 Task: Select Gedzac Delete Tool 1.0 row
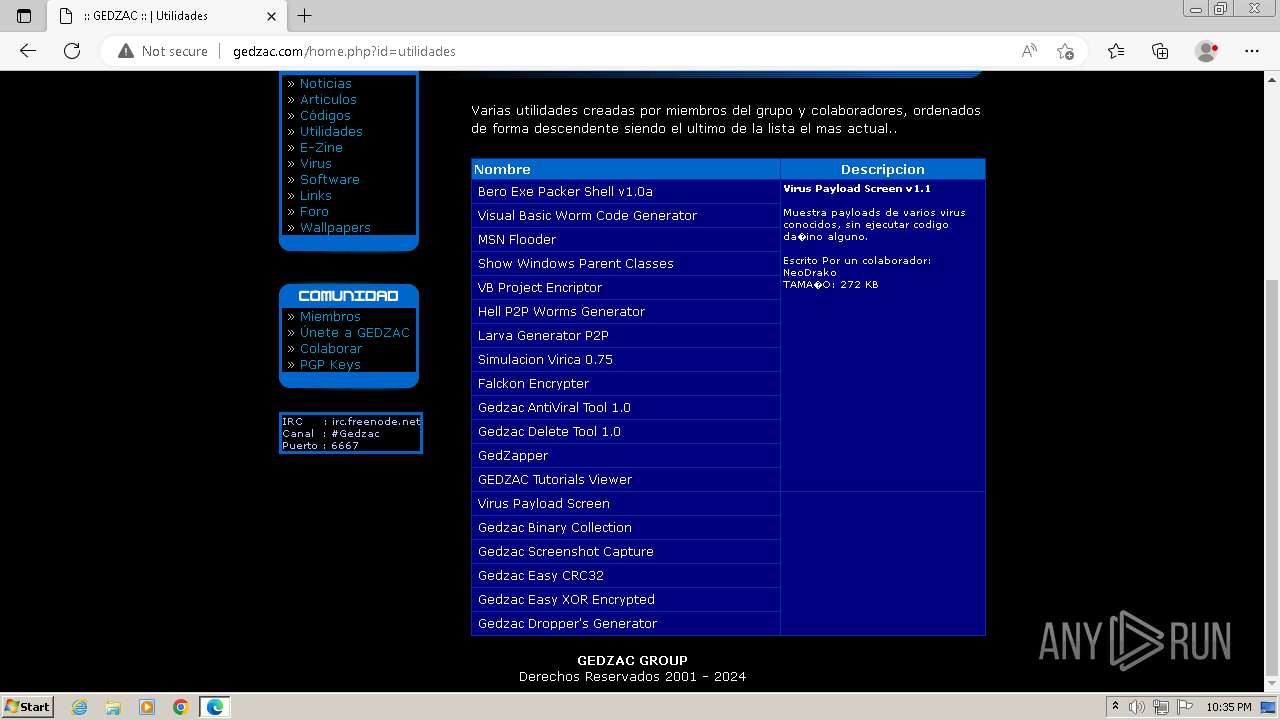[x=625, y=431]
